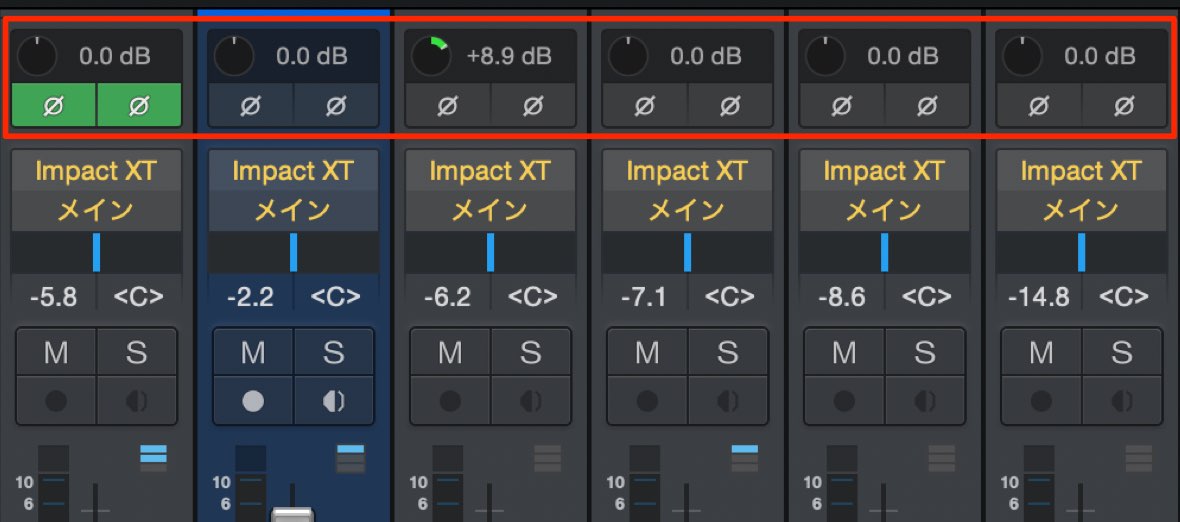Screen dimensions: 1180x522
Task: Mute the channel with volume -6.2
Action: 451,352
